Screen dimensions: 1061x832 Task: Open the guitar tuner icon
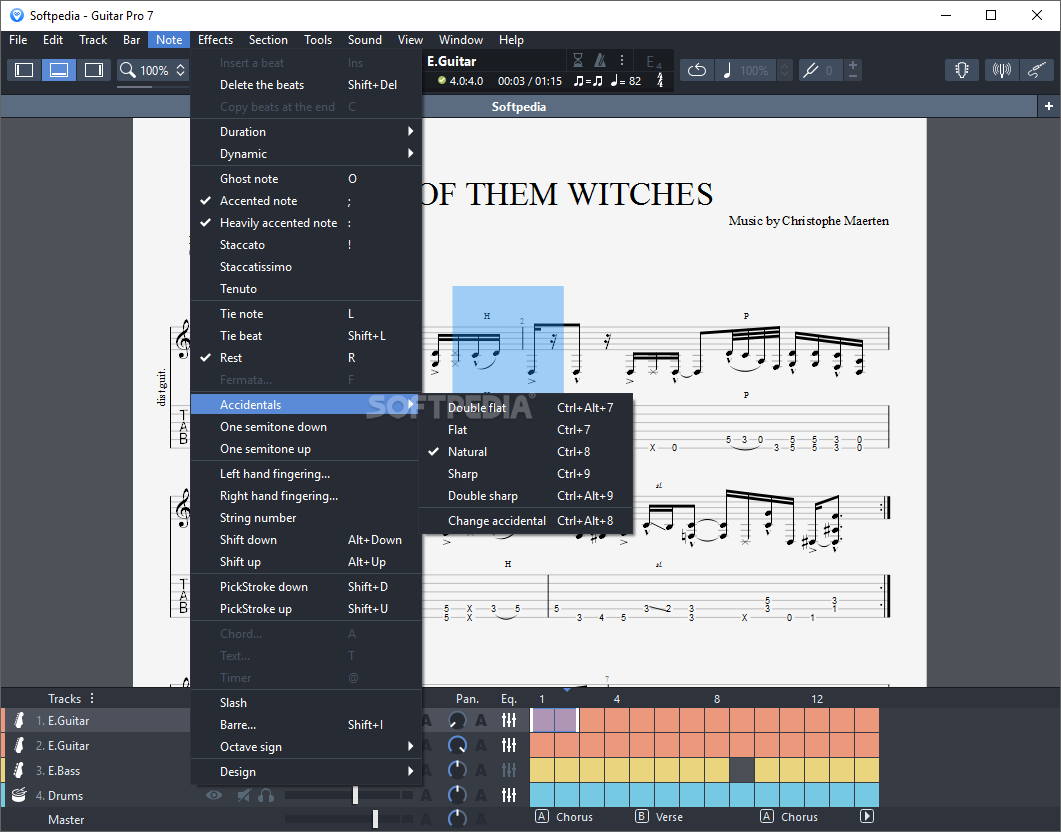(962, 70)
